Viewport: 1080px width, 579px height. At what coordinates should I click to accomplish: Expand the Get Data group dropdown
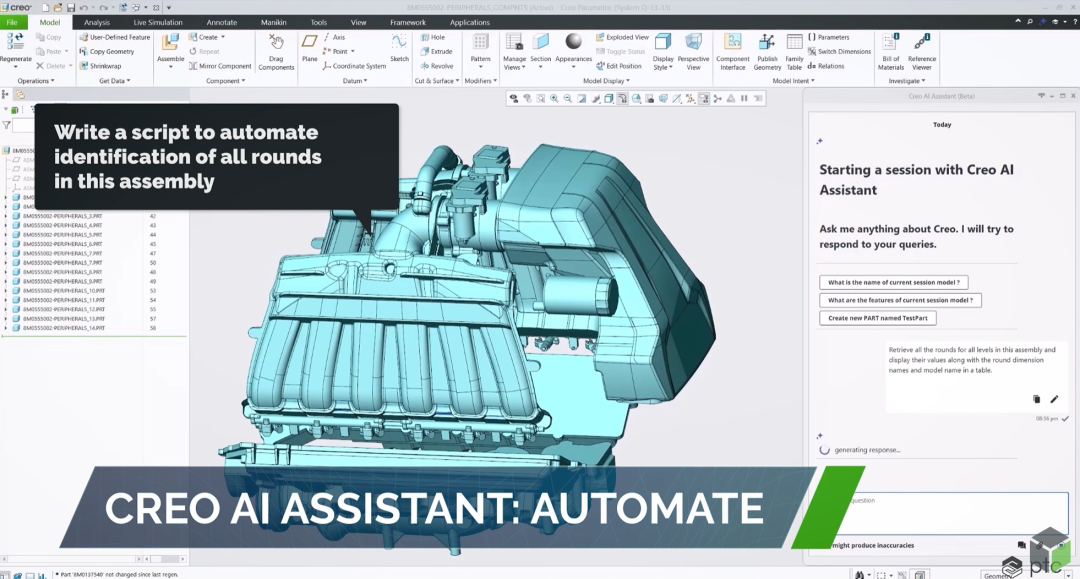click(x=114, y=81)
